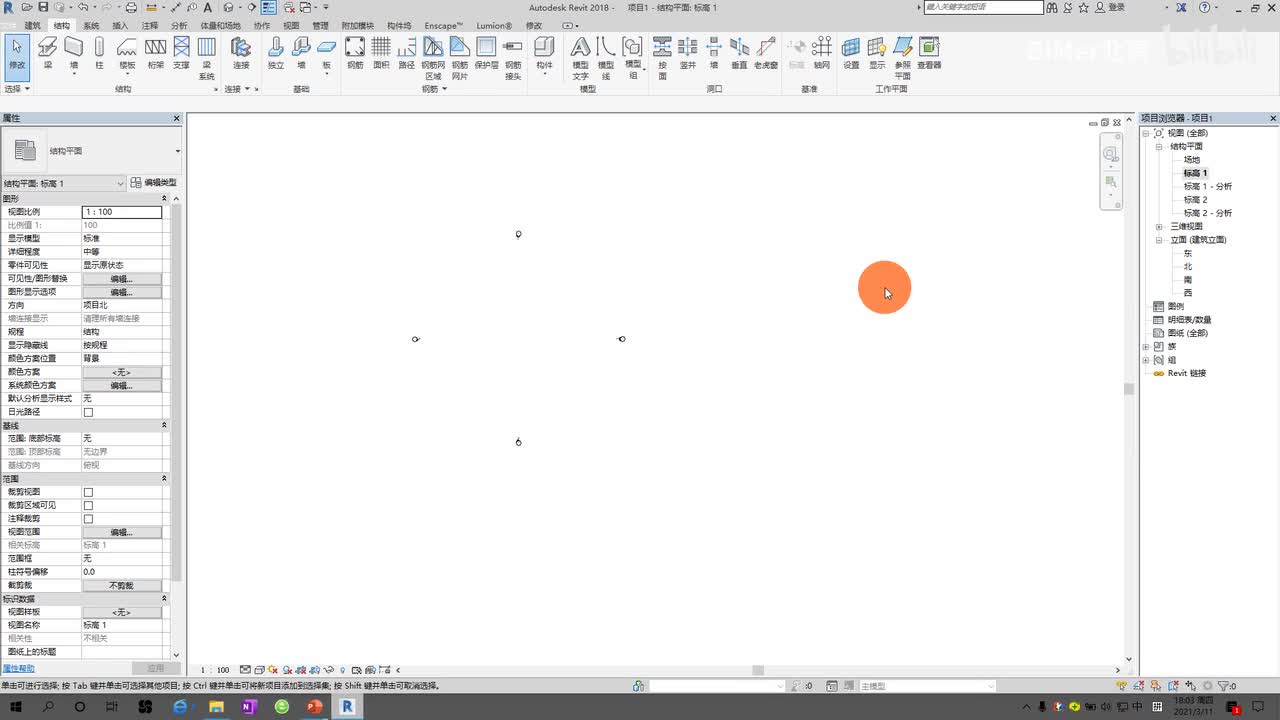Select the 路径 (Path reinforcement) tool
Screen dimensions: 1280x720
click(406, 53)
